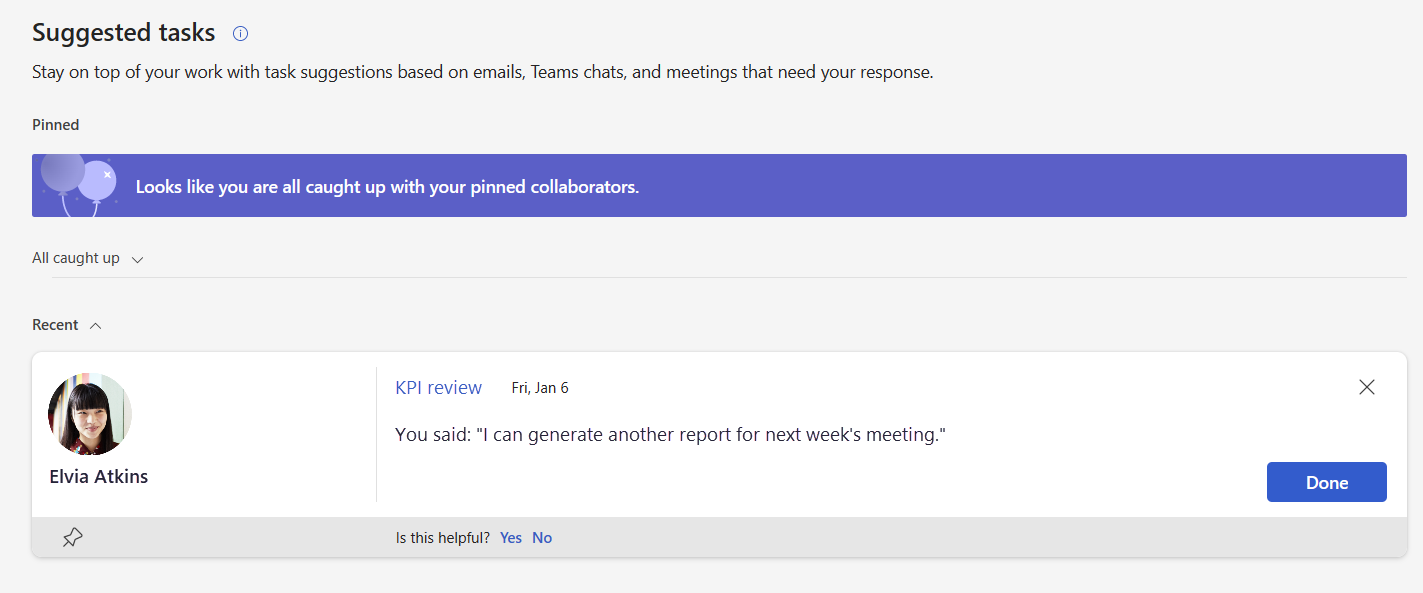
Task: Click the Recent section header label
Action: click(55, 324)
